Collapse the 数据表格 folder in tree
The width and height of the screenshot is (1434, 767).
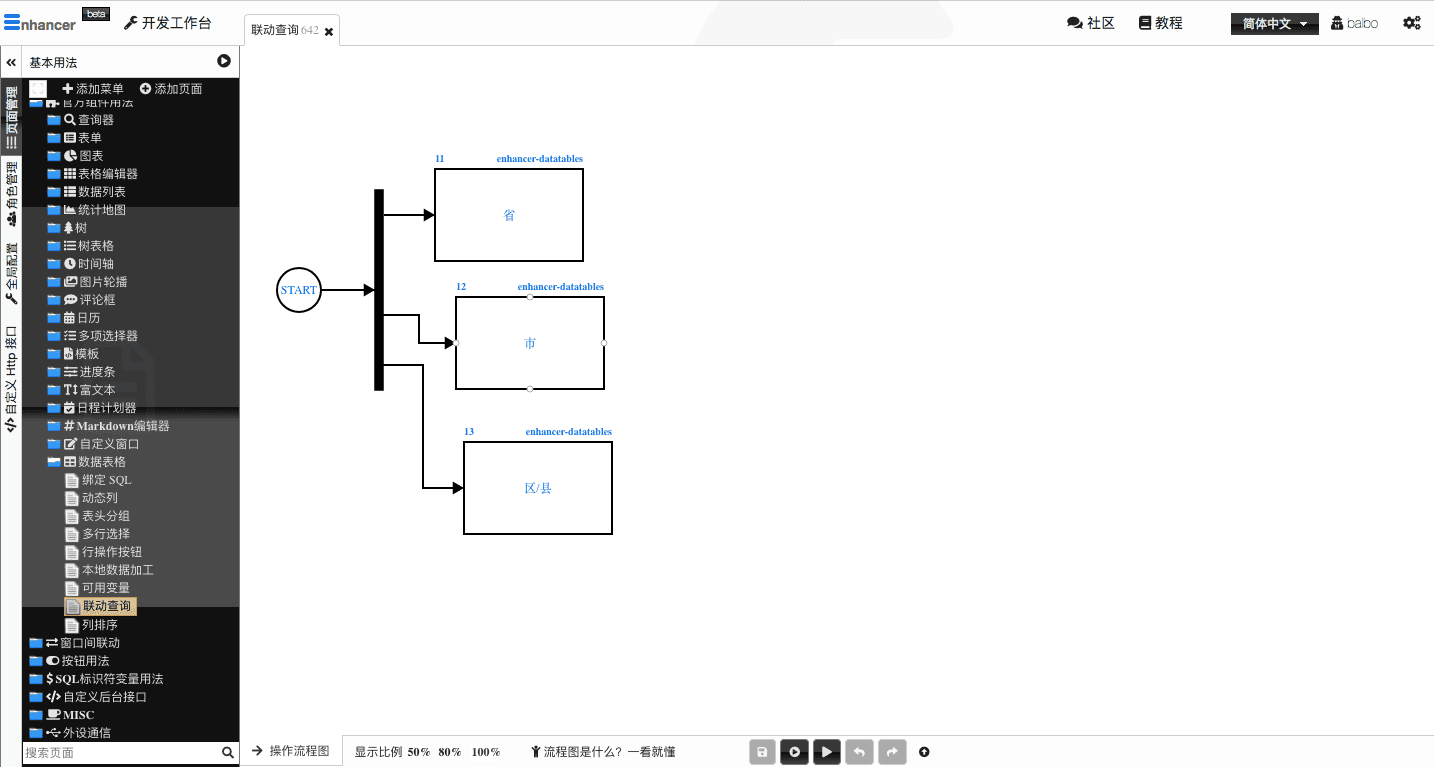tap(54, 462)
